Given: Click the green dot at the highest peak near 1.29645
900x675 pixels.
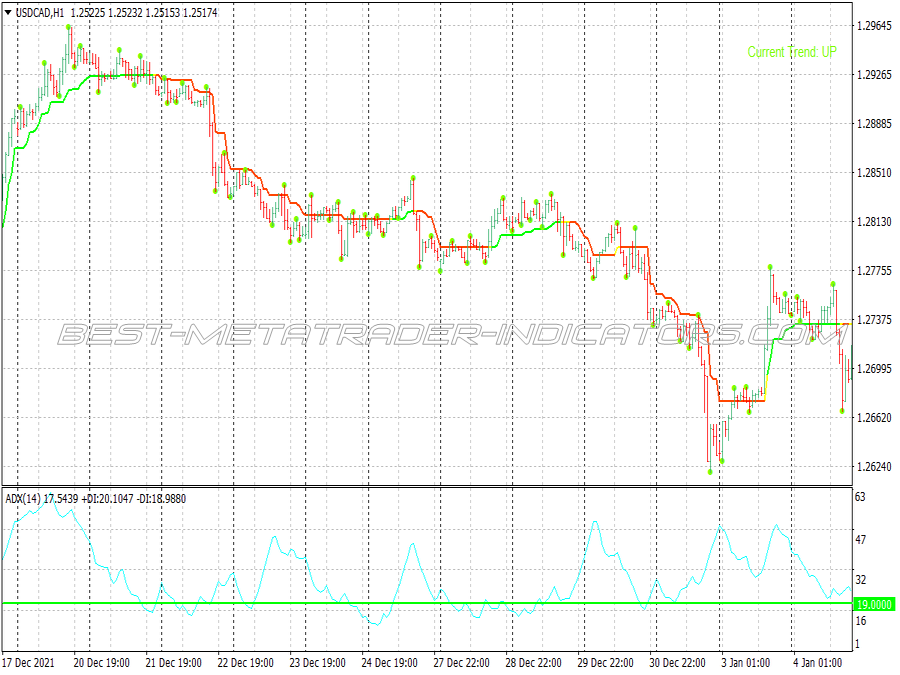Looking at the screenshot, I should 69,27.
